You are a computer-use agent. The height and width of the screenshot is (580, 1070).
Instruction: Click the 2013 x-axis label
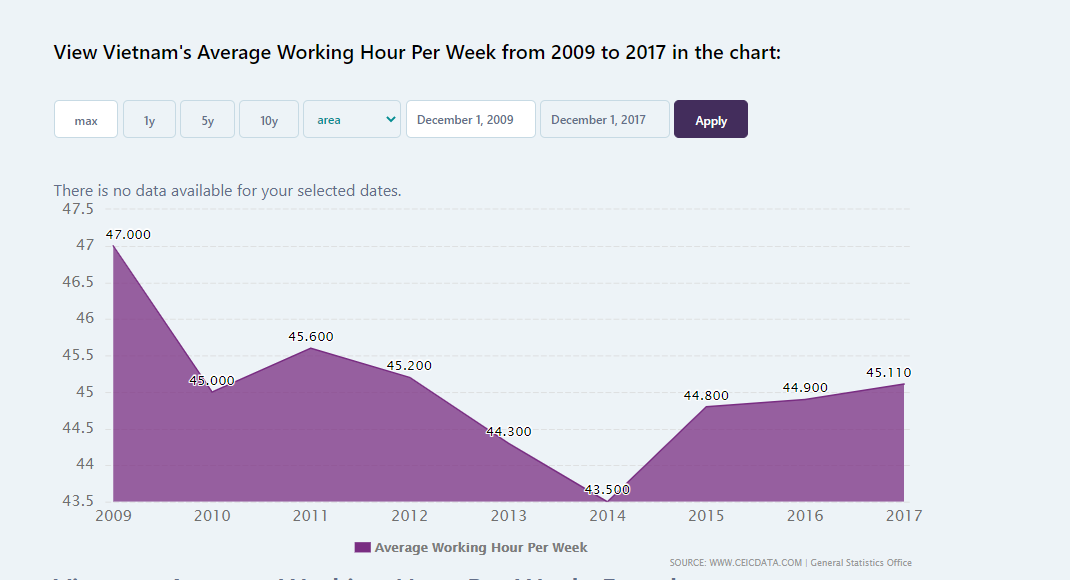508,516
